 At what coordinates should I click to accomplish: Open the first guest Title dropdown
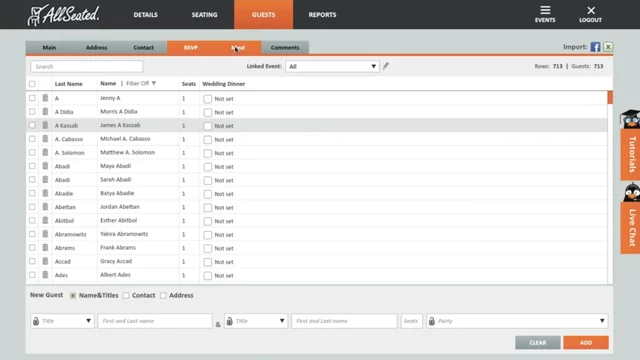pos(62,321)
